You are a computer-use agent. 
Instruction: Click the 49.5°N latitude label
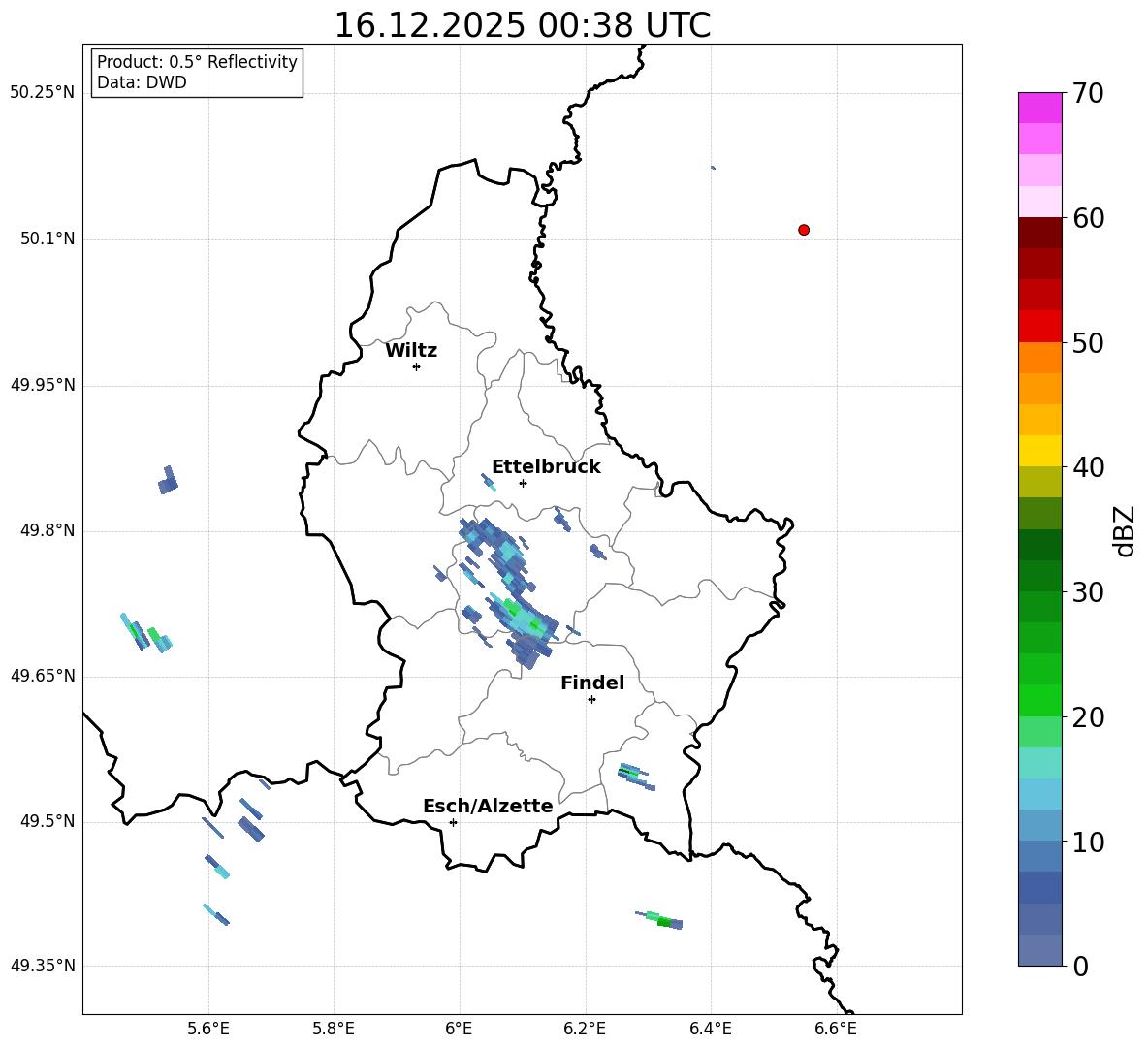point(48,821)
